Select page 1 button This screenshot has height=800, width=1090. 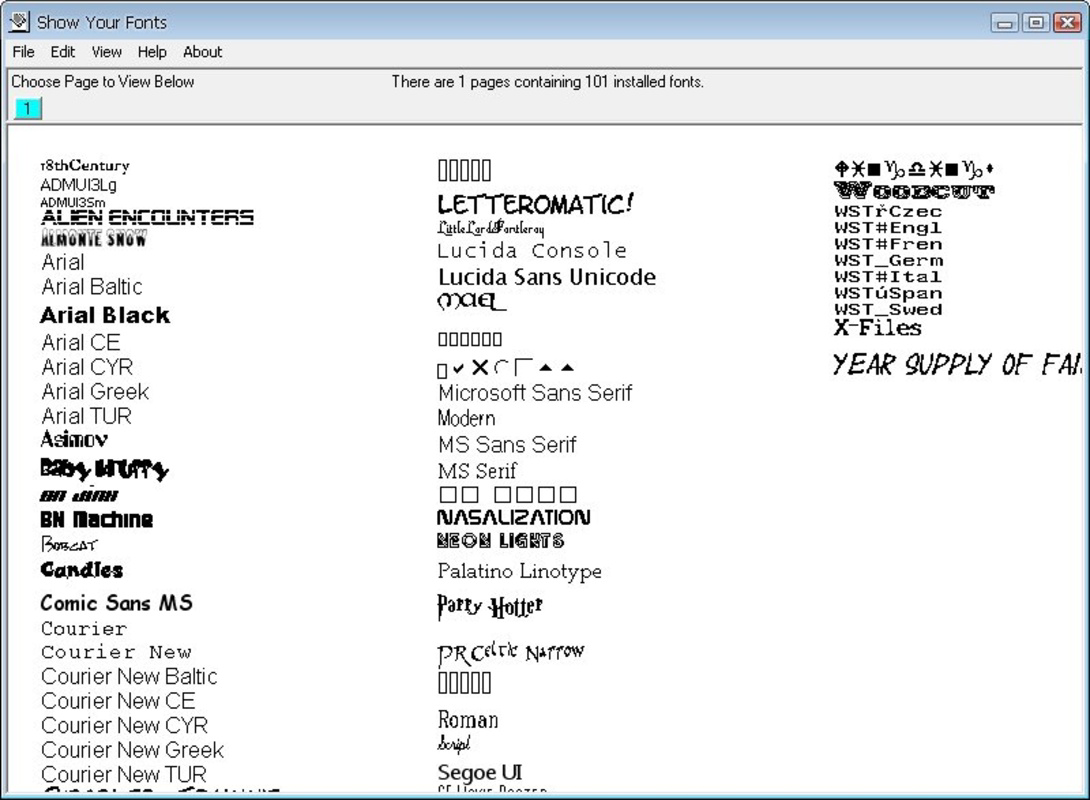[28, 108]
